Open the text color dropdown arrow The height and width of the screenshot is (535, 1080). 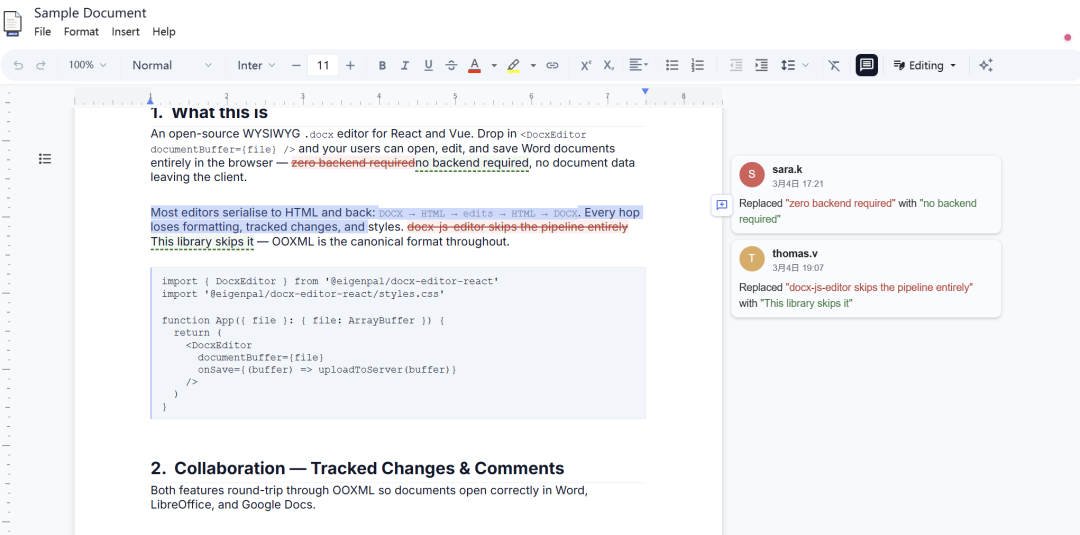click(494, 65)
